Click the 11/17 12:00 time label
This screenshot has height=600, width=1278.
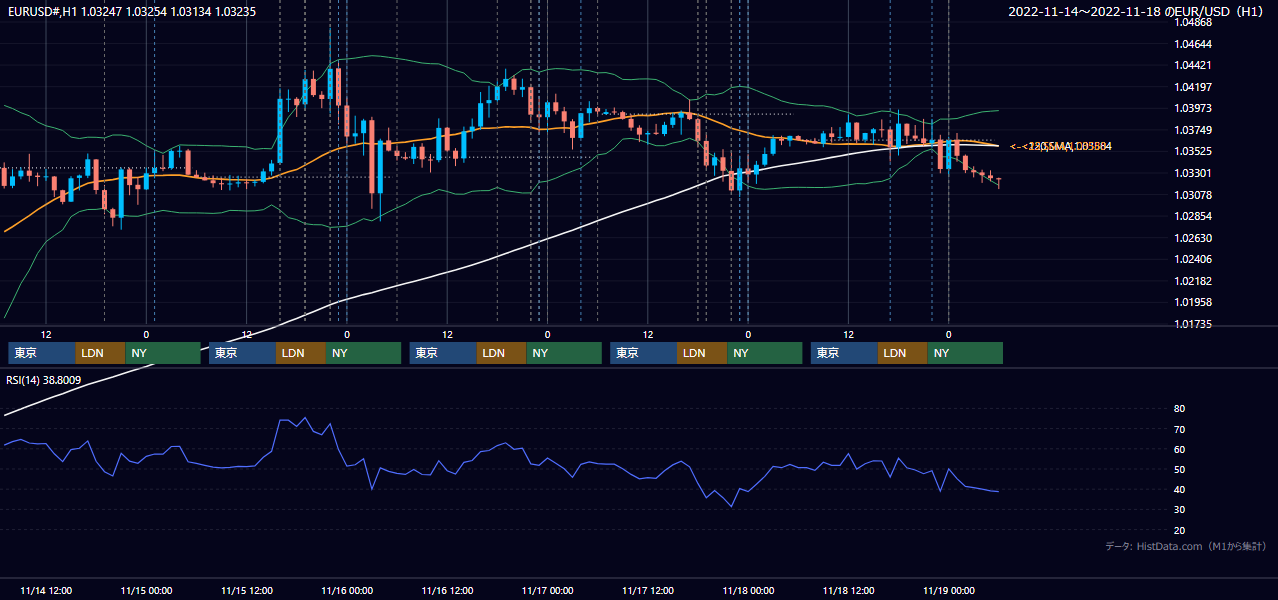(648, 590)
